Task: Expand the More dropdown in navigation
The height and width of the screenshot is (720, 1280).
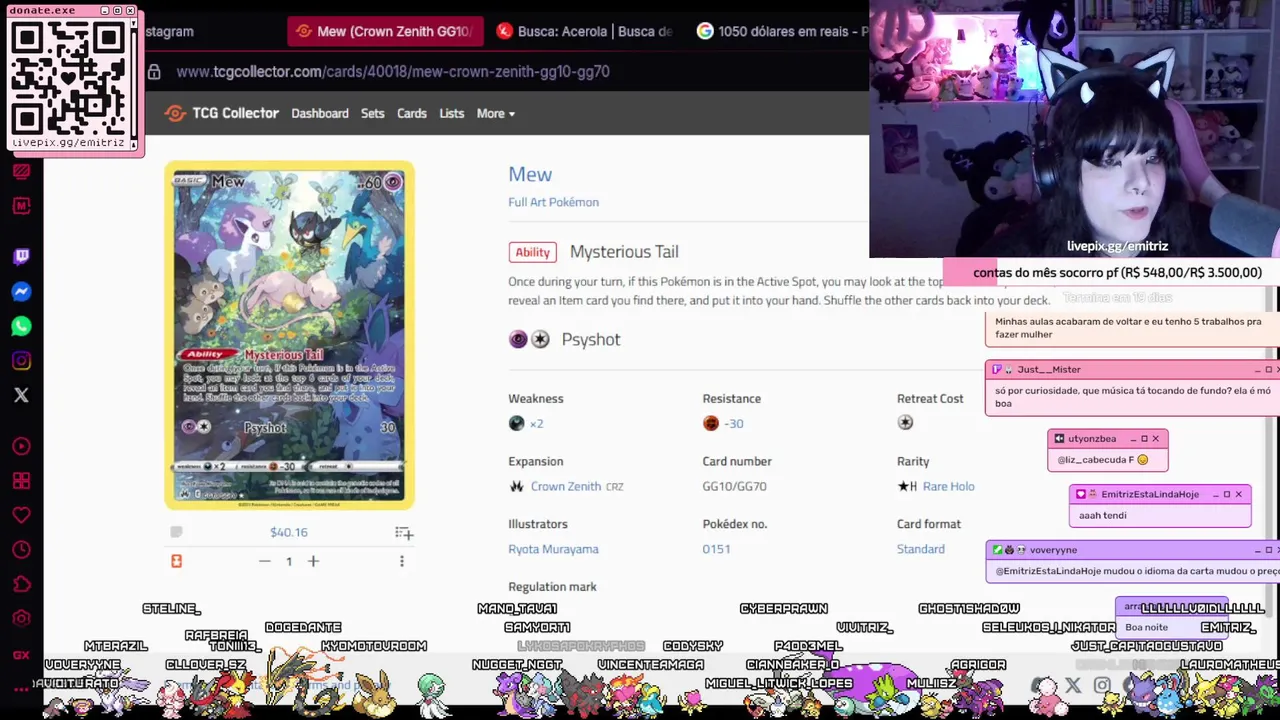Action: pyautogui.click(x=496, y=113)
